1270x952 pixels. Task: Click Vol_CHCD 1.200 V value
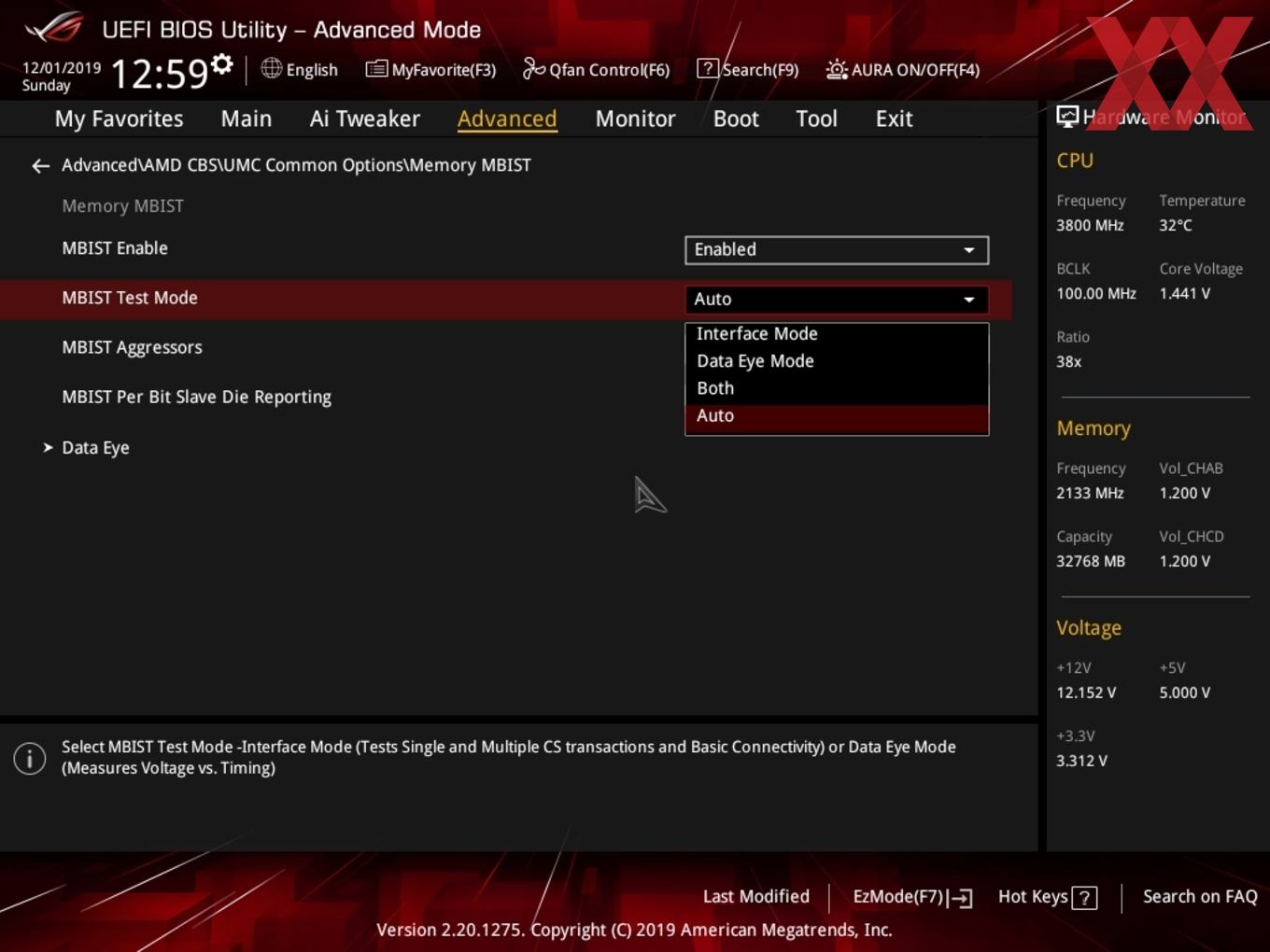1185,561
